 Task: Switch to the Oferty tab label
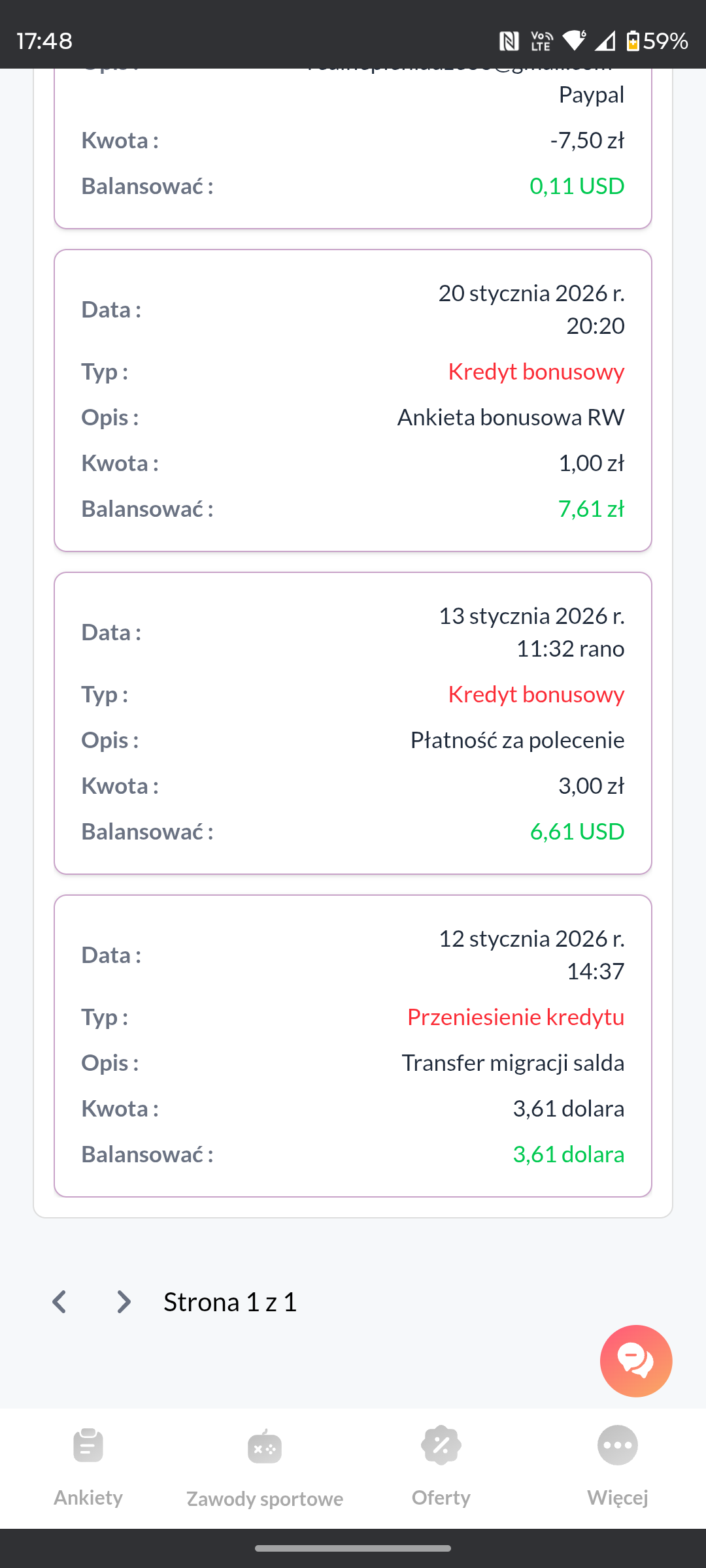pos(441,1497)
